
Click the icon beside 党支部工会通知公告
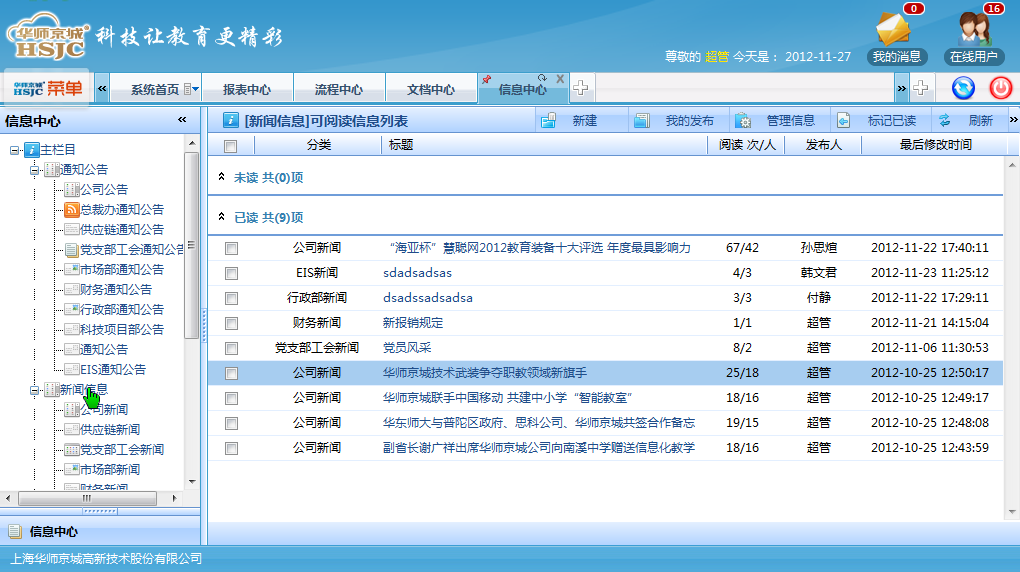click(72, 250)
